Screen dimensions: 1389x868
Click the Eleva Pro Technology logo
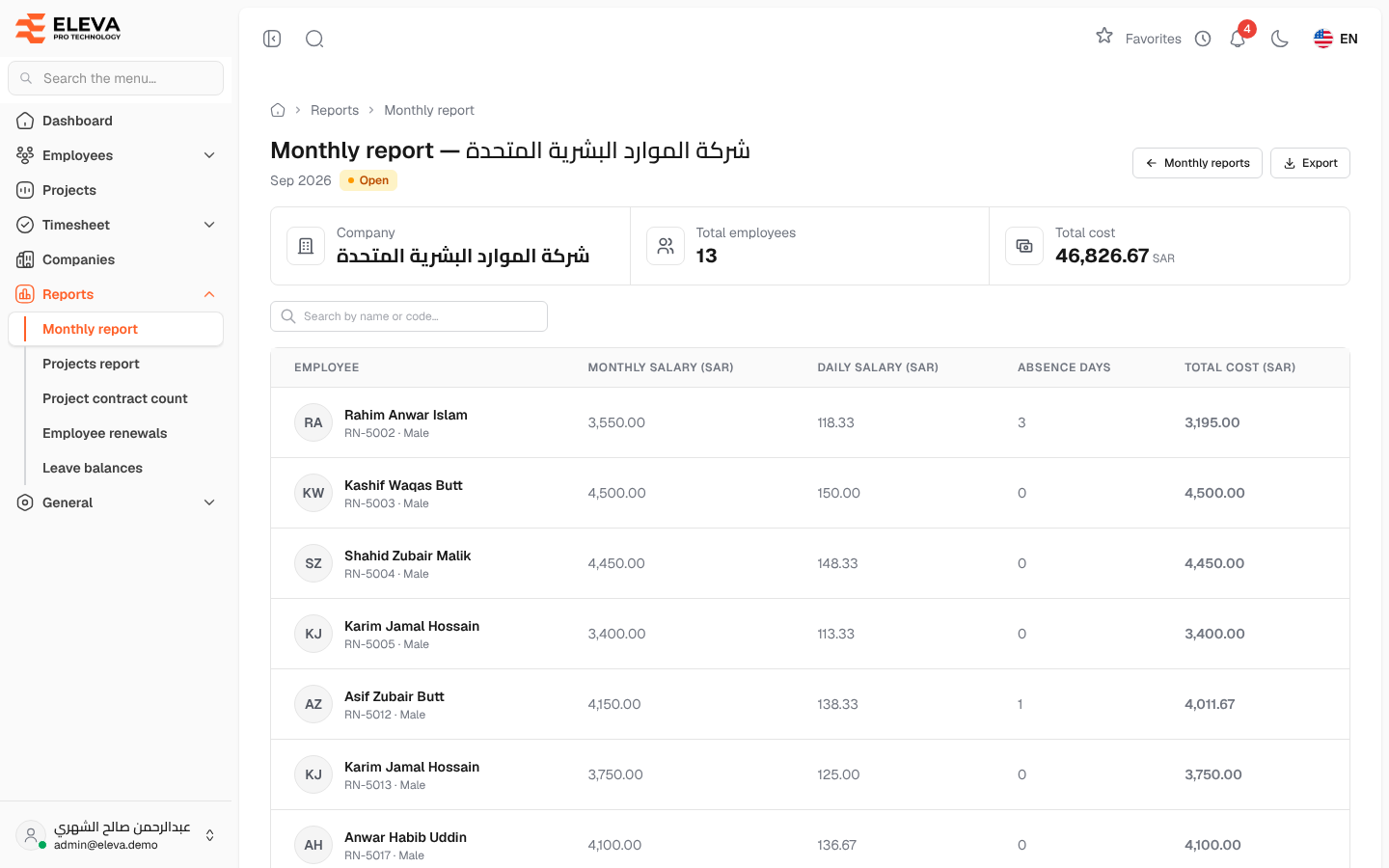point(68,28)
